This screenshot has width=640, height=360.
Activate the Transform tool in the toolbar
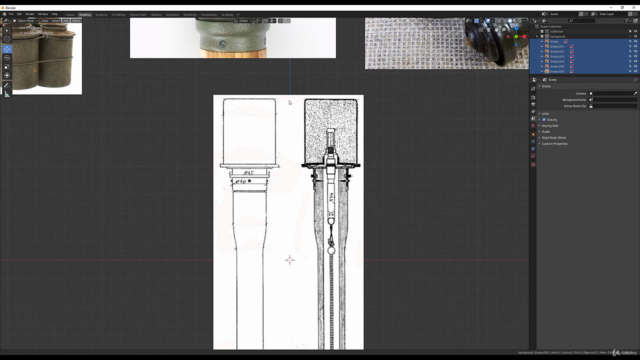point(7,75)
